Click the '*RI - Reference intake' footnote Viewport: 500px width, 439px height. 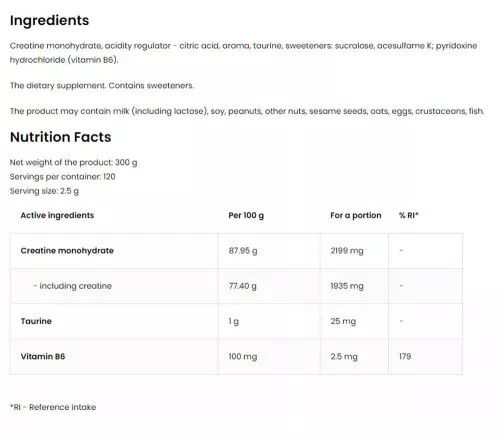coord(53,407)
